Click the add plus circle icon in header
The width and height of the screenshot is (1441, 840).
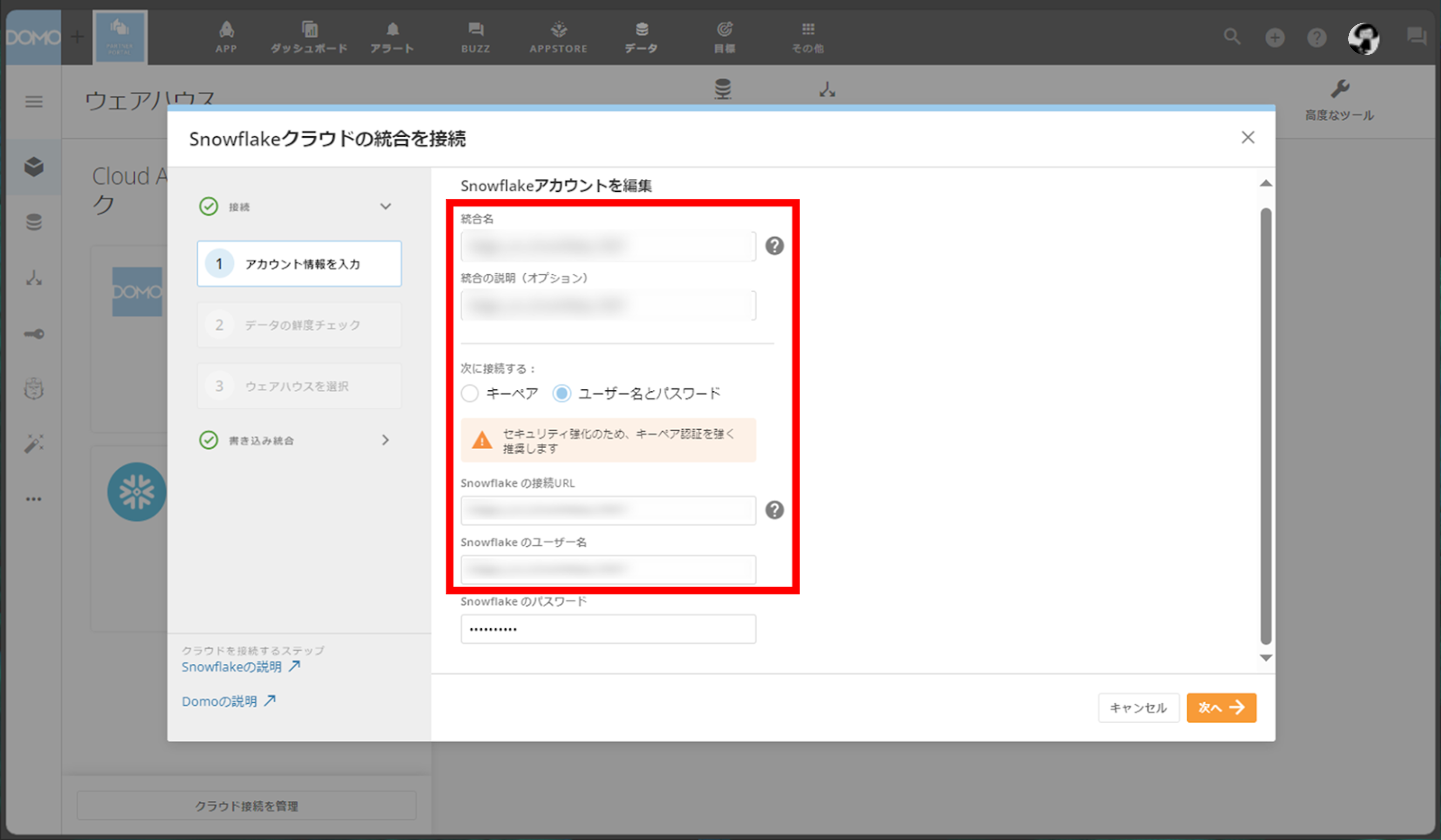coord(1274,38)
